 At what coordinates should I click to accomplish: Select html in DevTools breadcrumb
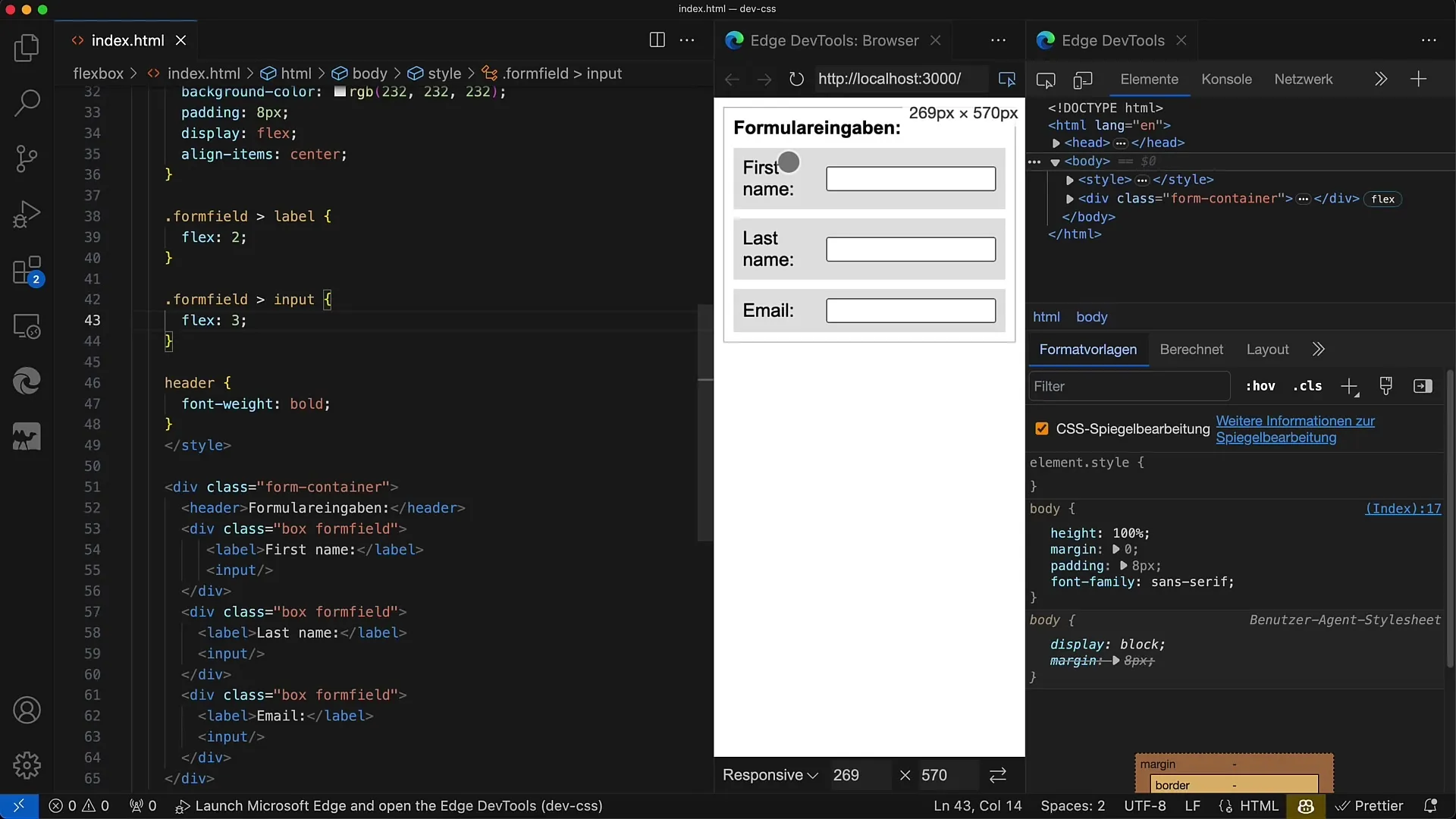point(1046,317)
